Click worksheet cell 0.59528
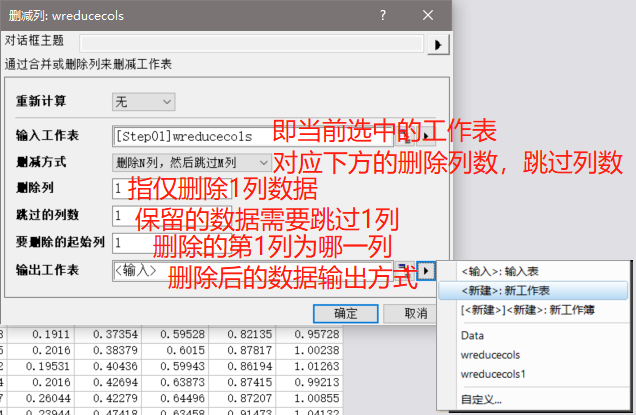Image resolution: width=636 pixels, height=415 pixels. (175, 334)
